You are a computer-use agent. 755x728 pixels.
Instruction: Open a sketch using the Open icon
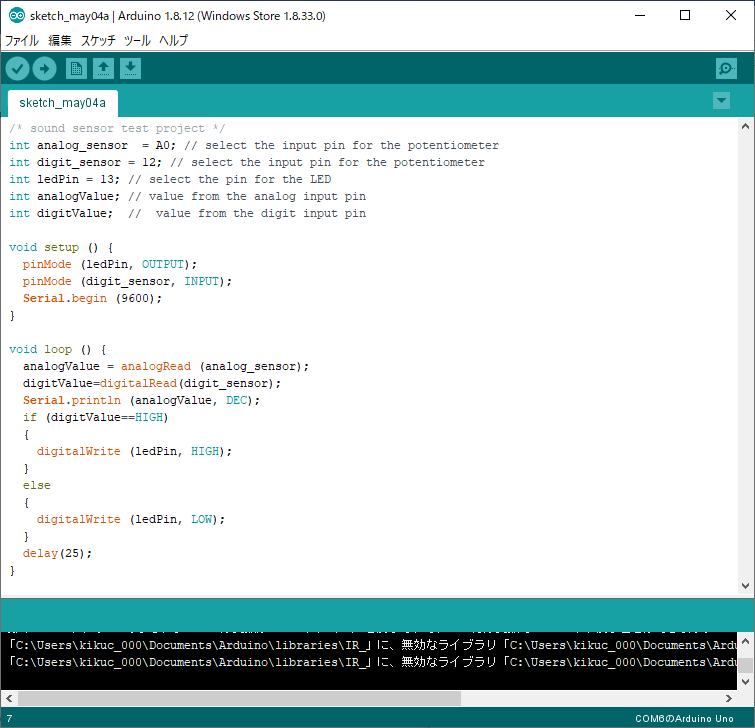click(x=103, y=68)
